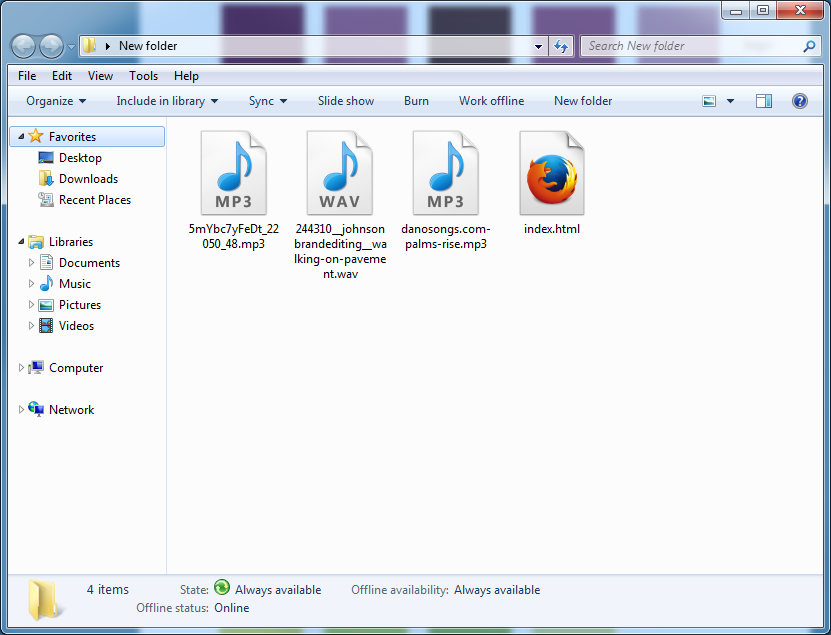Click the Downloads folder icon

coord(46,179)
